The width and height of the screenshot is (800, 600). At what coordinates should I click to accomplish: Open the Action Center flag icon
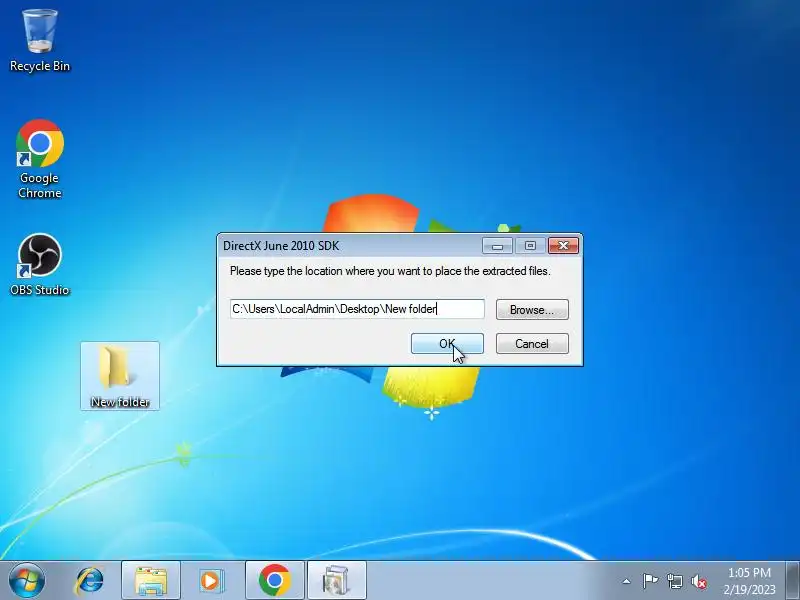[650, 581]
